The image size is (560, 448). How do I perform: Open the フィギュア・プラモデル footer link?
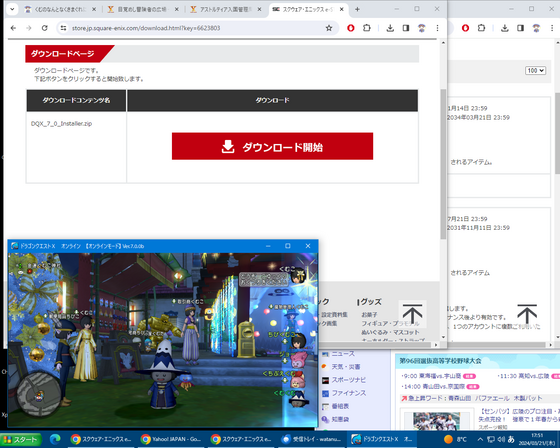tap(390, 323)
